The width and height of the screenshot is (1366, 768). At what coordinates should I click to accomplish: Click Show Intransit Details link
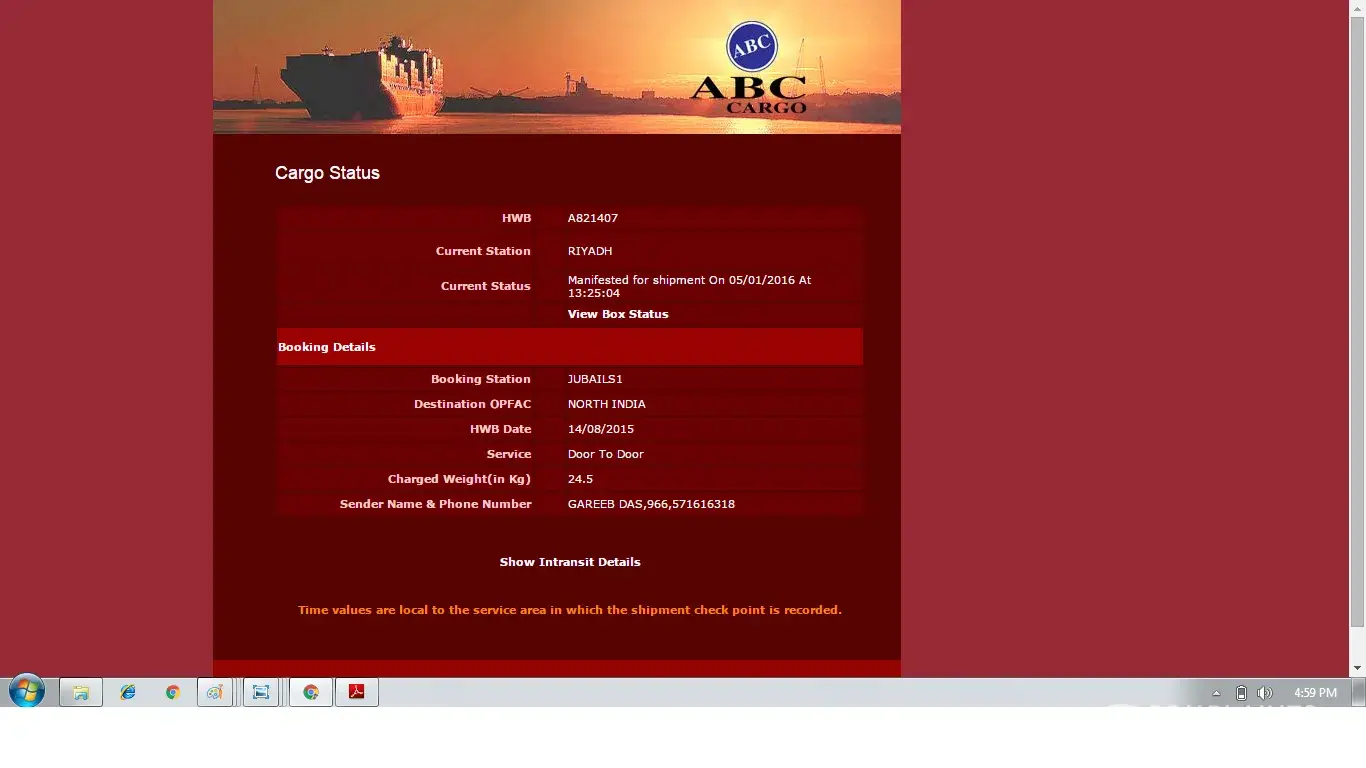coord(570,562)
